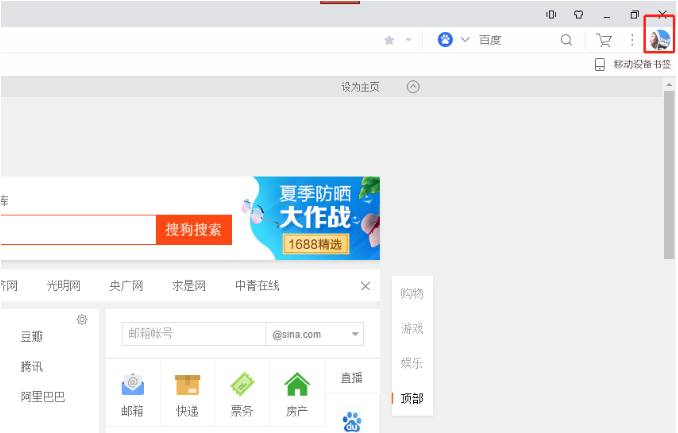The height and width of the screenshot is (433, 678).
Task: Open the shopping cart icon
Action: coord(604,40)
